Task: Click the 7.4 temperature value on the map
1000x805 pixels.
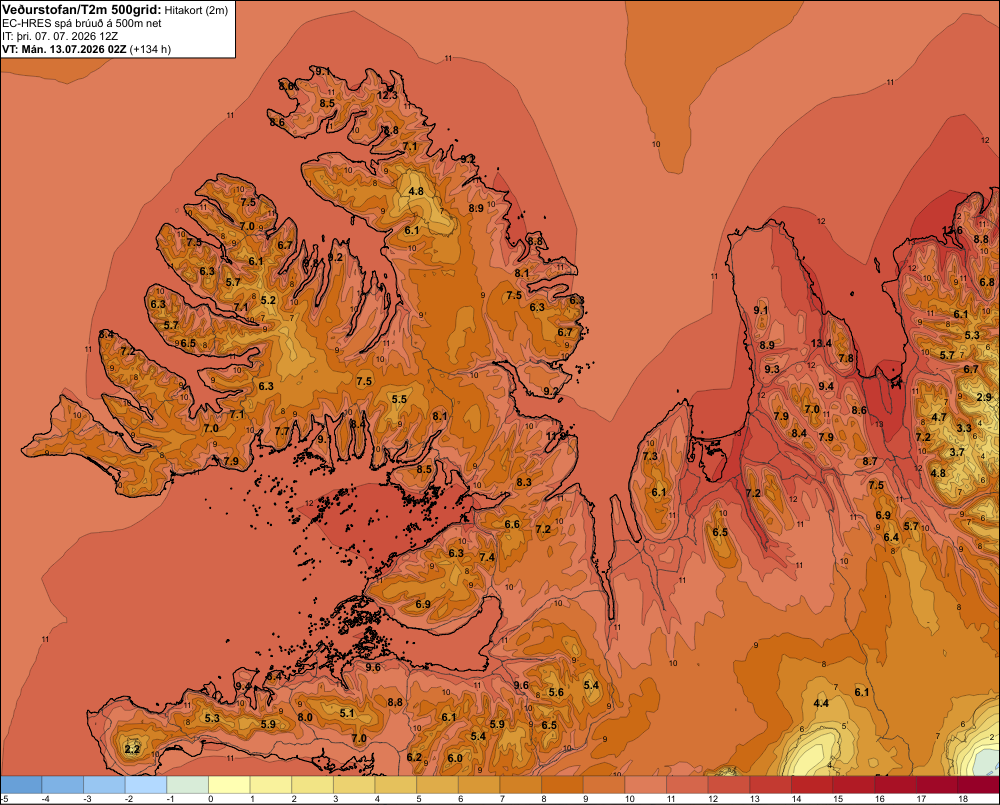Action: pyautogui.click(x=487, y=557)
